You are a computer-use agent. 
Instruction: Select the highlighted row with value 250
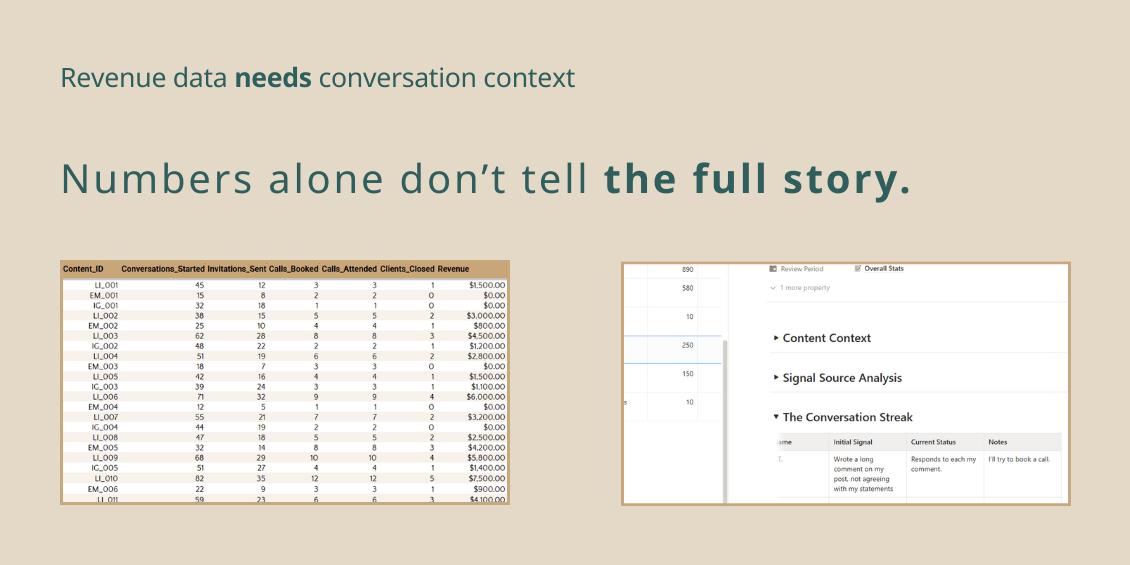[672, 350]
